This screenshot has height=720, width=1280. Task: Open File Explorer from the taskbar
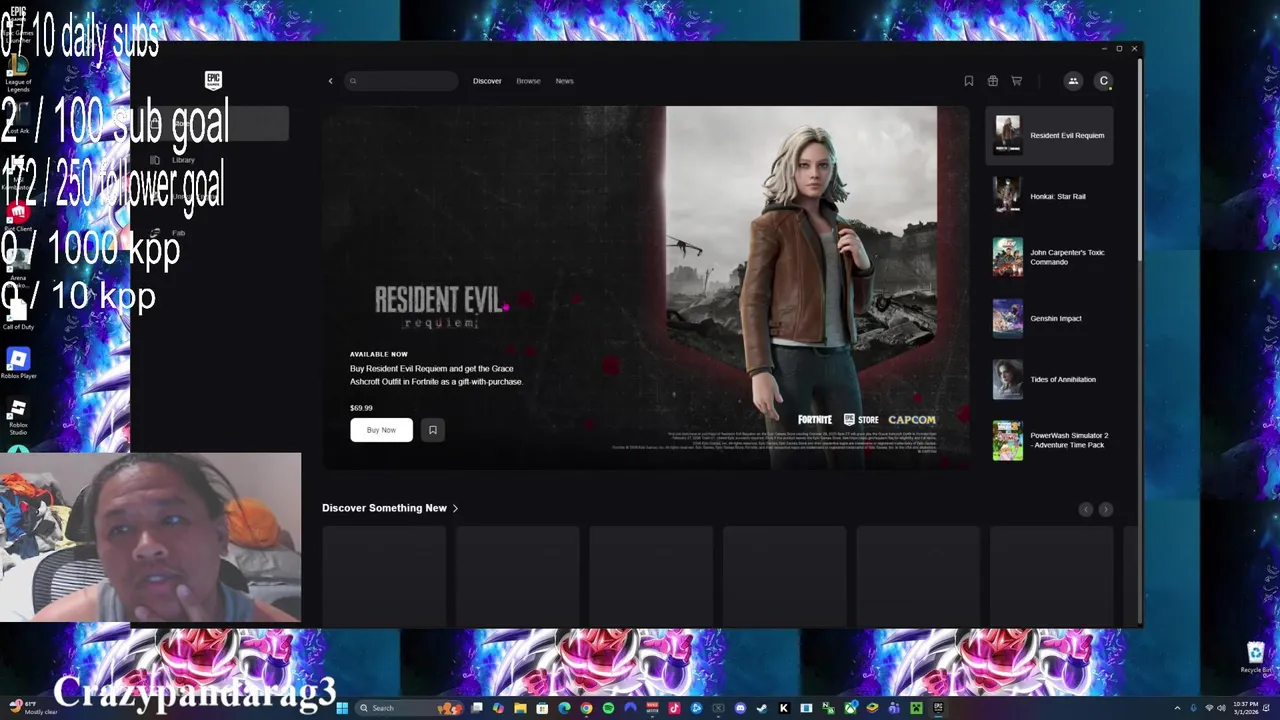(x=520, y=708)
